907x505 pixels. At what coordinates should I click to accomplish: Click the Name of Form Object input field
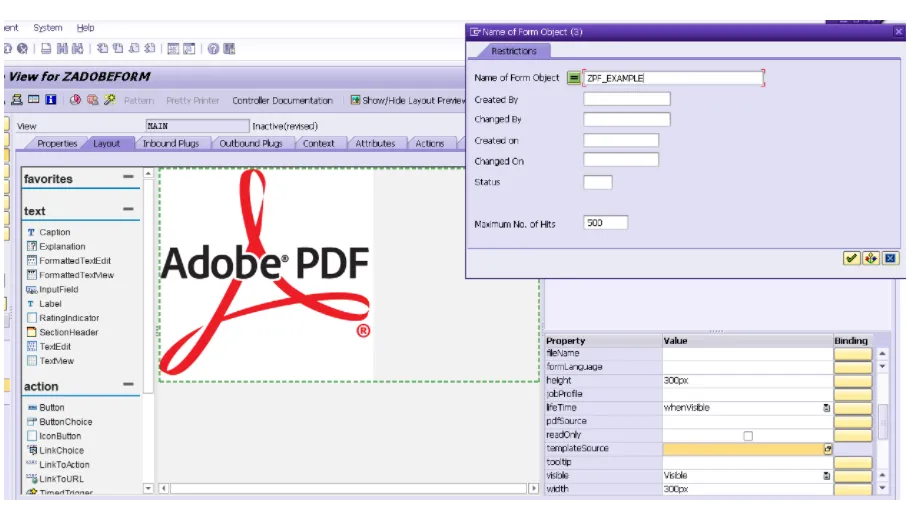click(673, 78)
